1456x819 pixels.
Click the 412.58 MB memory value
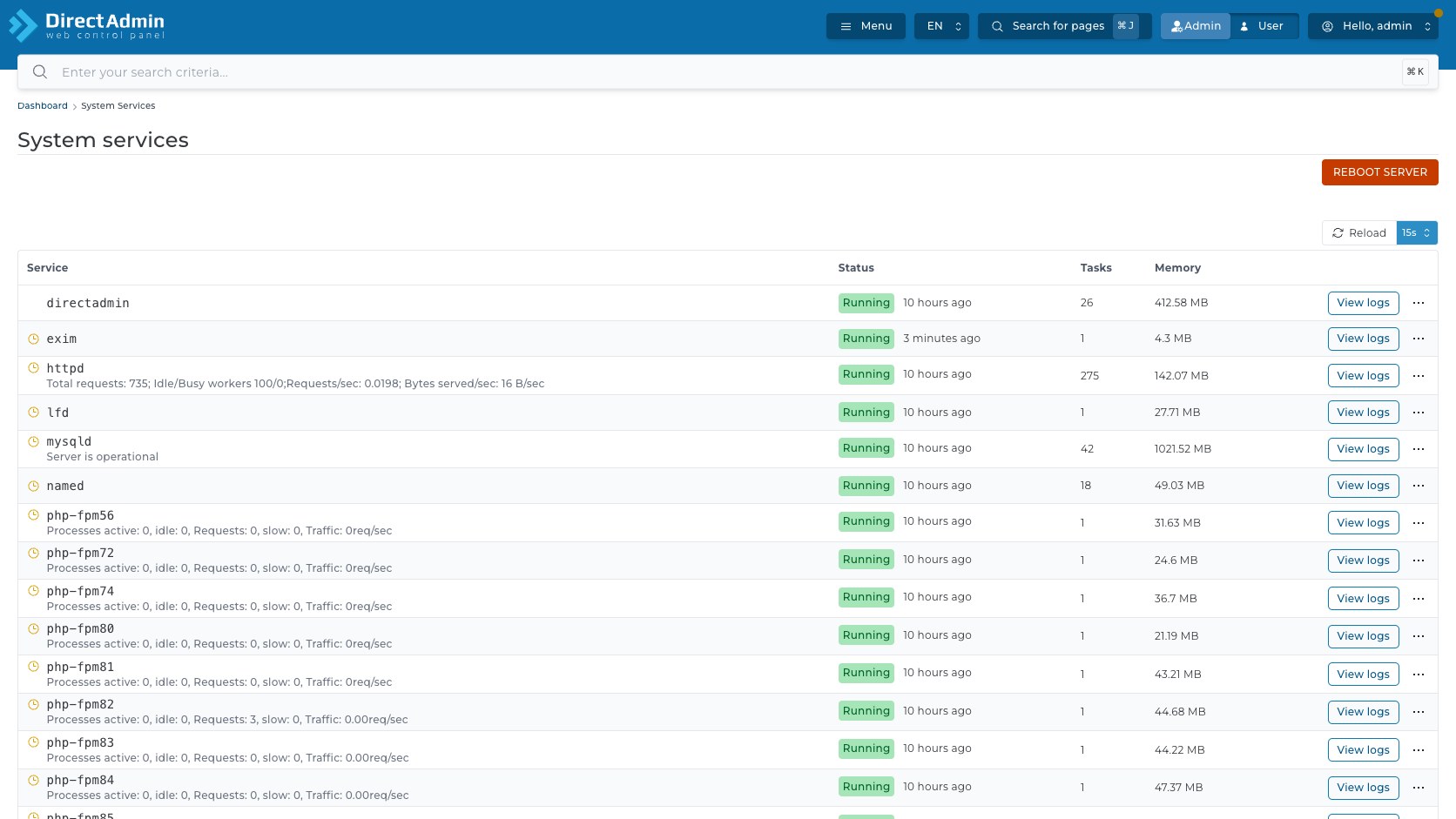tap(1181, 303)
